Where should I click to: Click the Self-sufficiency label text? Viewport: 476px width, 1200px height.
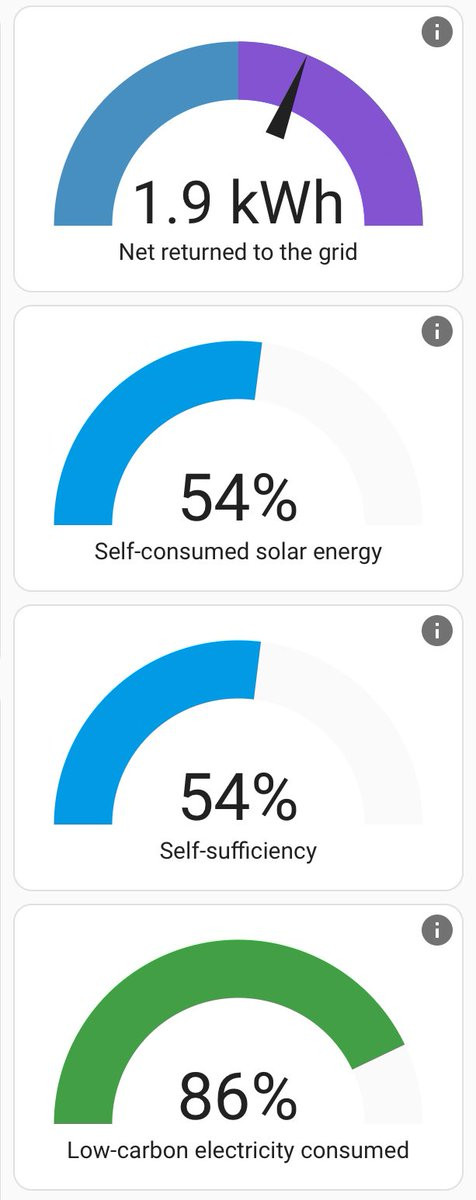238,851
